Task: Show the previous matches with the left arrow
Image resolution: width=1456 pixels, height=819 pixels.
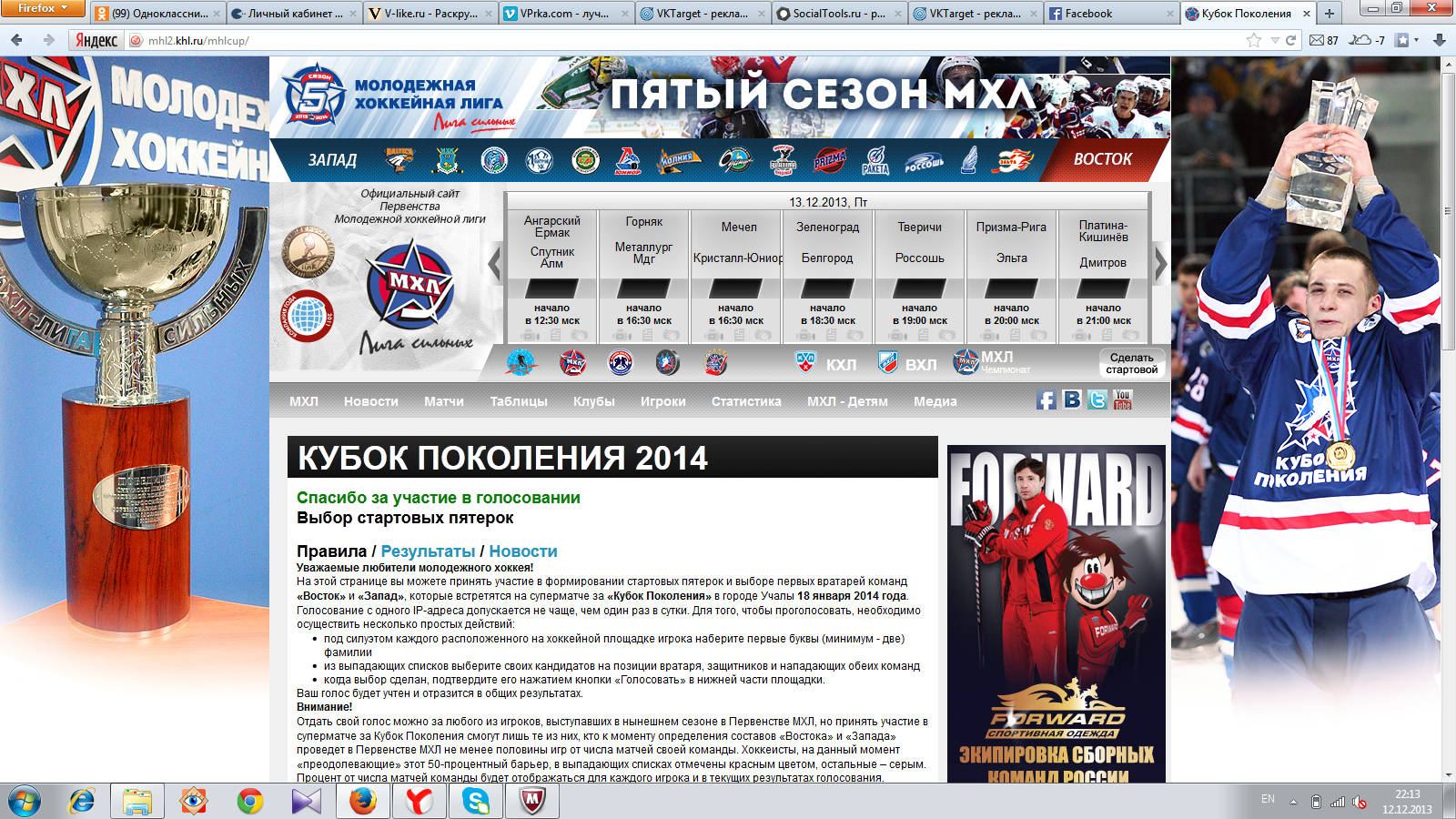Action: (495, 264)
